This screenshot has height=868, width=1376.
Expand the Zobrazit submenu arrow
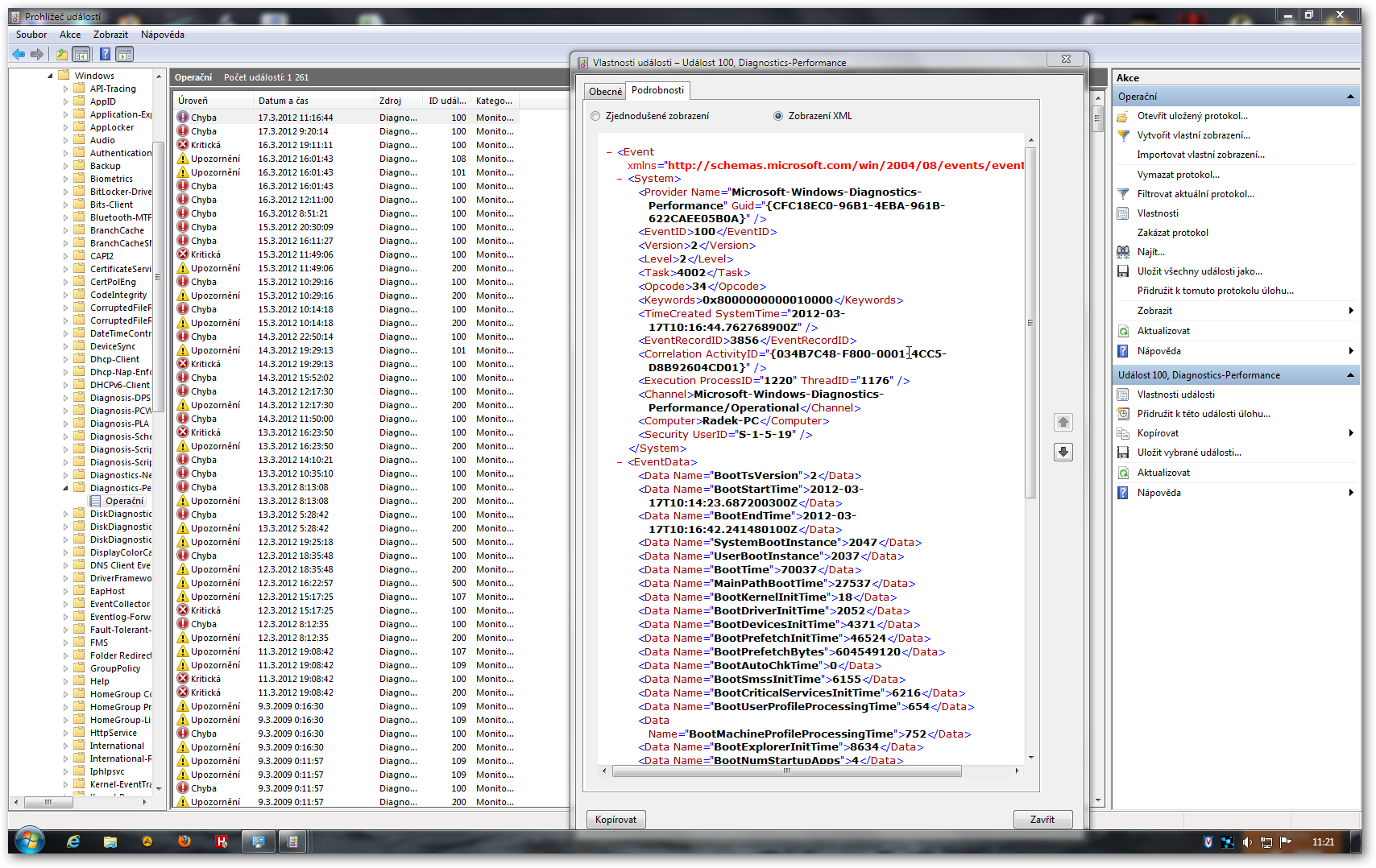point(1350,311)
